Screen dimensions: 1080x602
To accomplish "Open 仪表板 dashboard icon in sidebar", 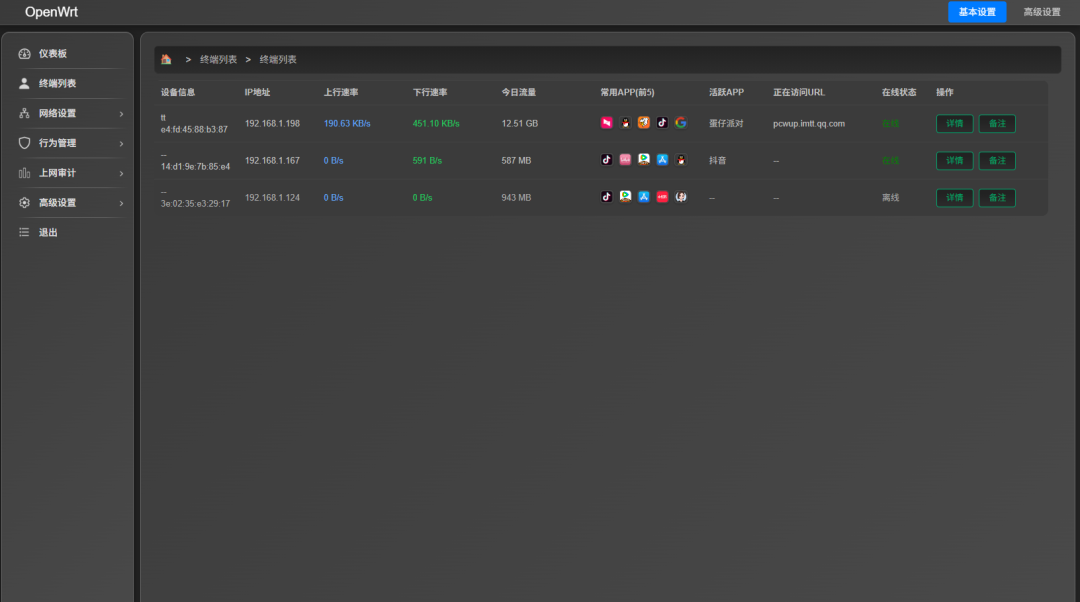I will (24, 54).
